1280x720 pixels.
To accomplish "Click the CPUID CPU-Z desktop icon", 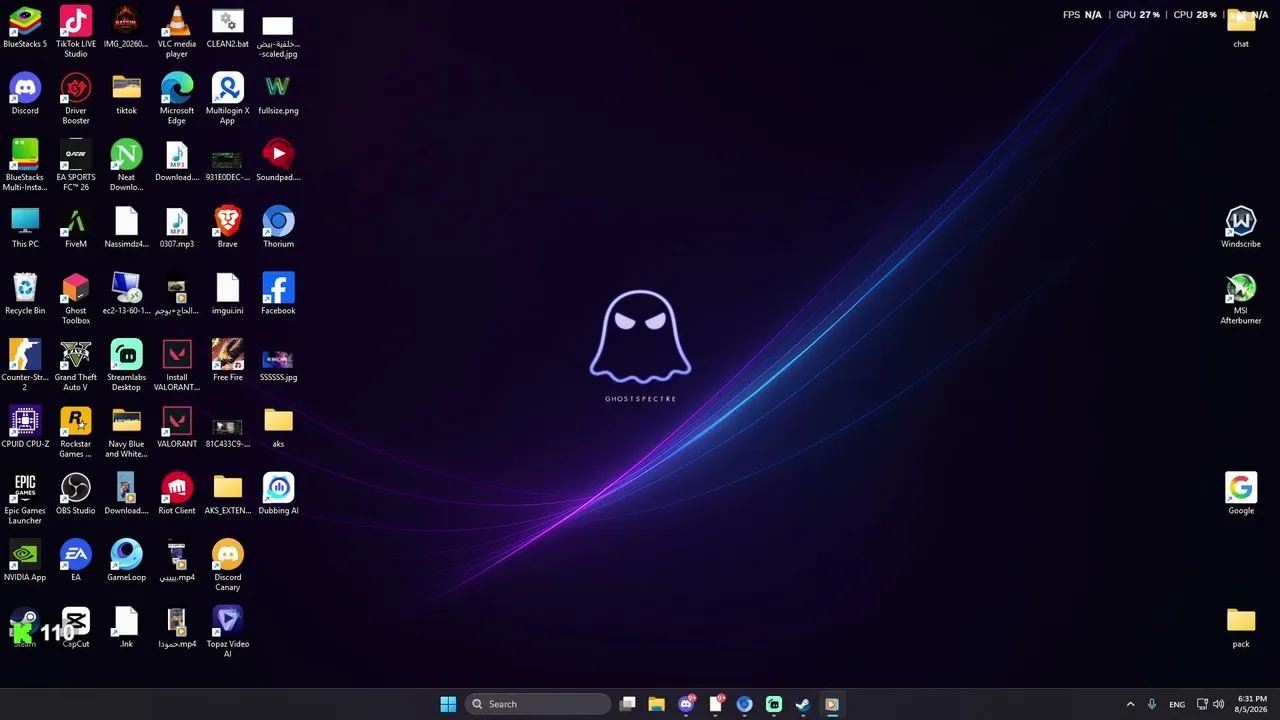I will pyautogui.click(x=25, y=428).
